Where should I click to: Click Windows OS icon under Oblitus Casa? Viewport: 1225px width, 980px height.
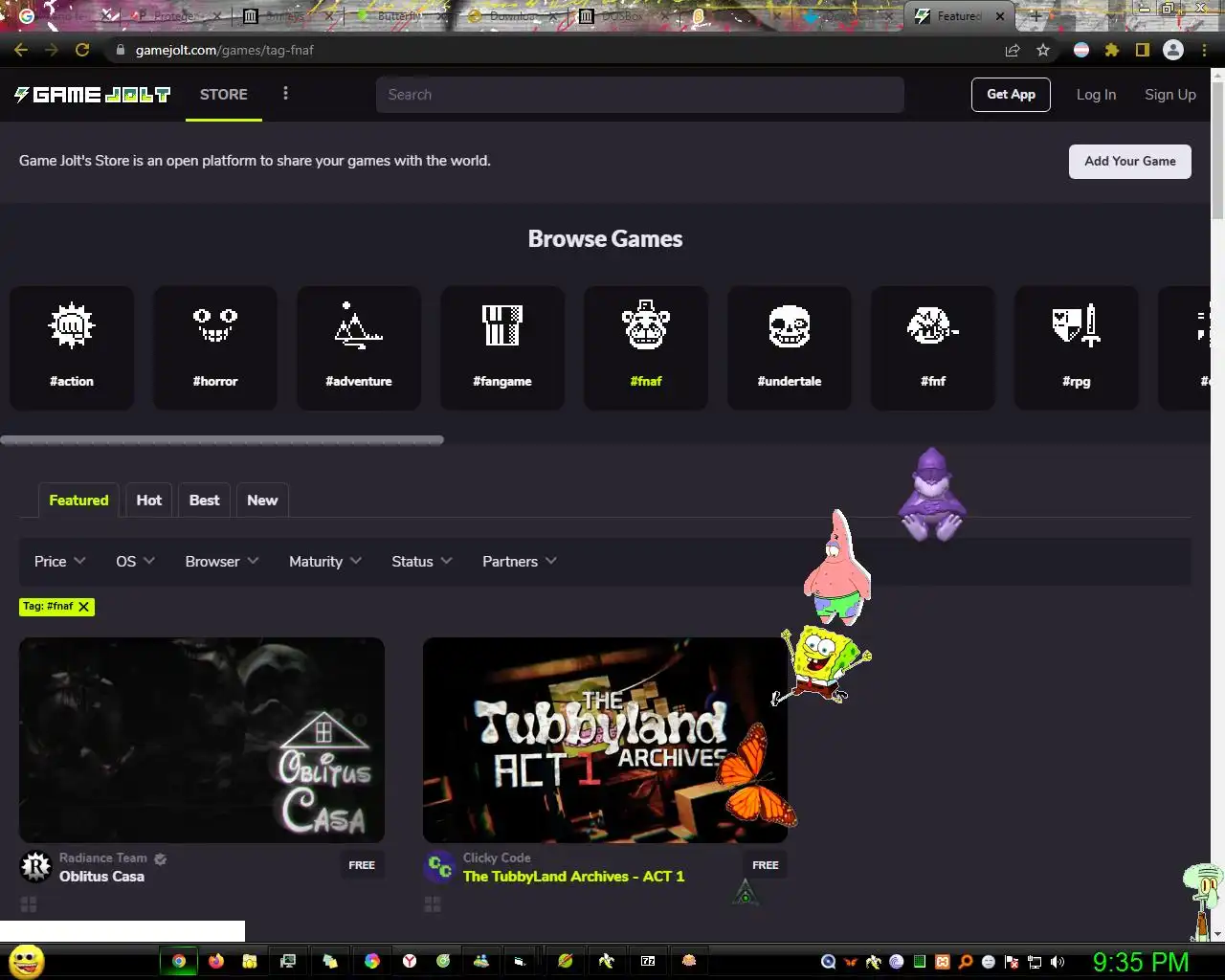(29, 904)
